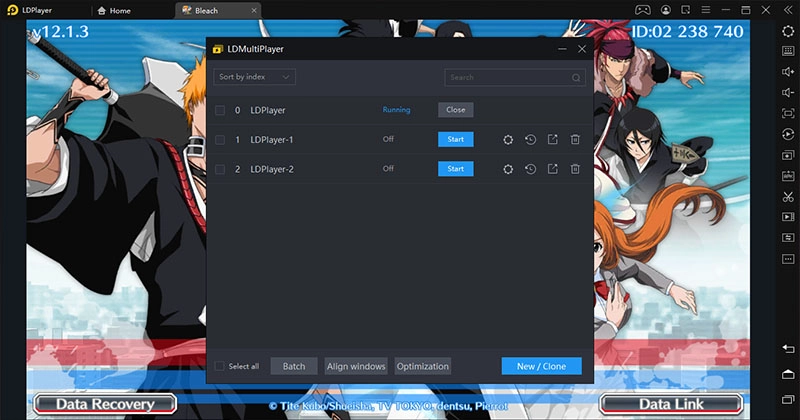This screenshot has width=800, height=420.
Task: Open the hamburger menu in title bar
Action: point(706,10)
